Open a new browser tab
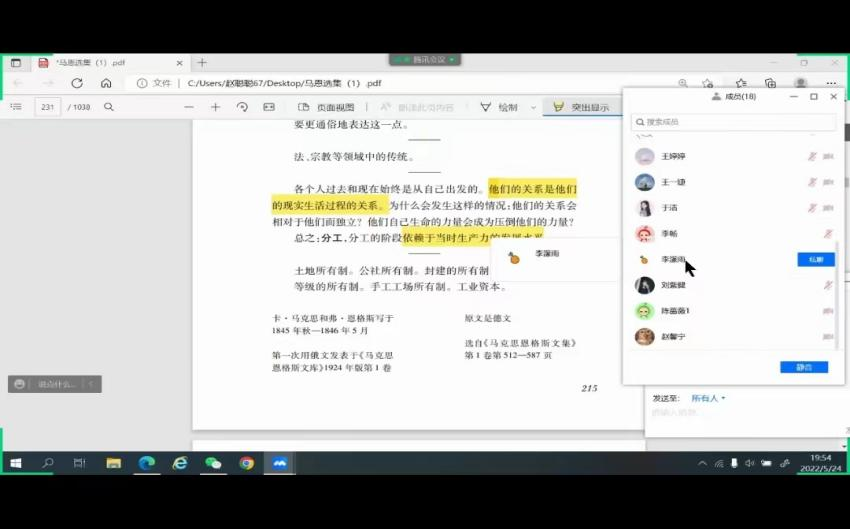This screenshot has width=850, height=529. click(202, 62)
